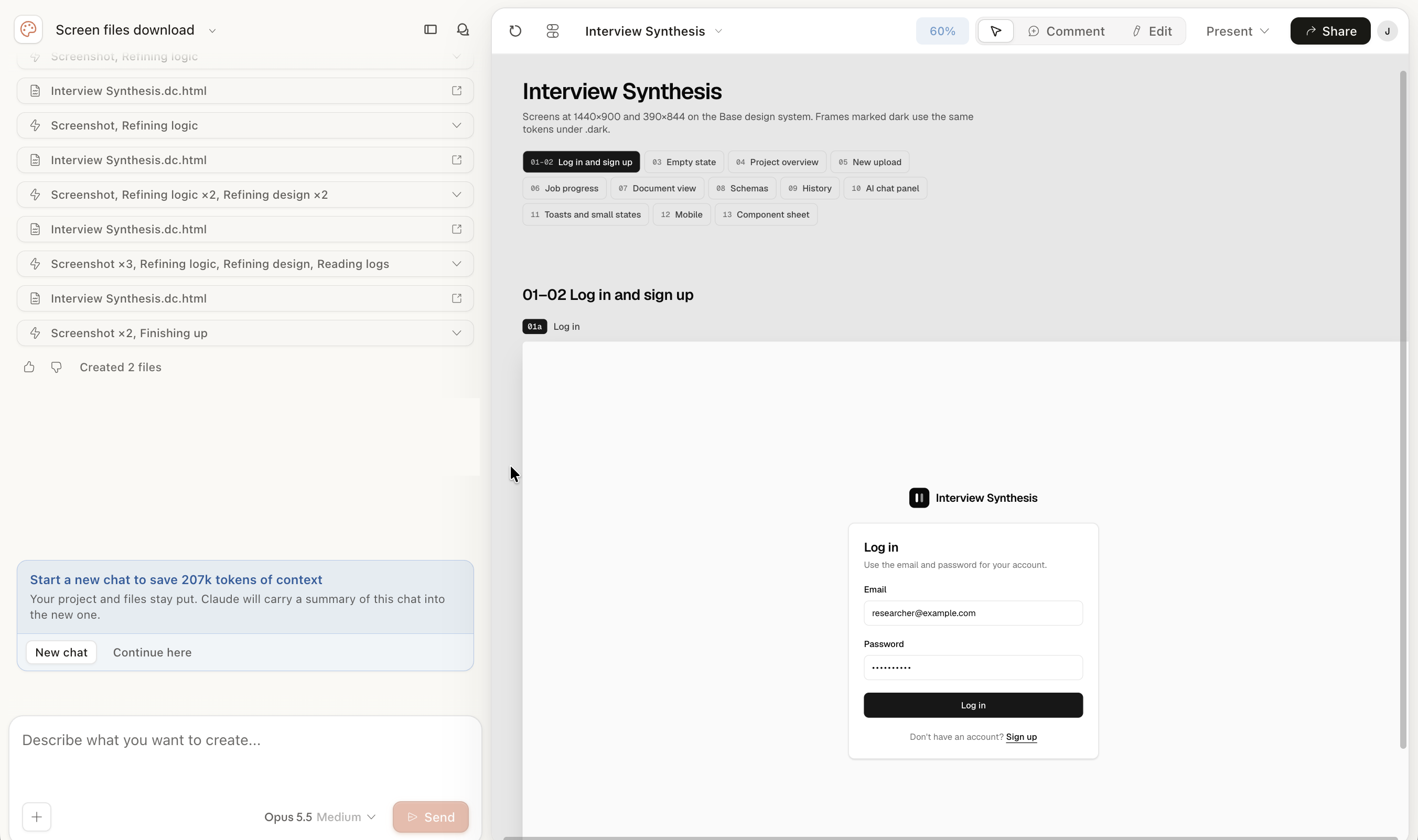Click the black Log in button
The width and height of the screenshot is (1418, 840).
[x=973, y=705]
